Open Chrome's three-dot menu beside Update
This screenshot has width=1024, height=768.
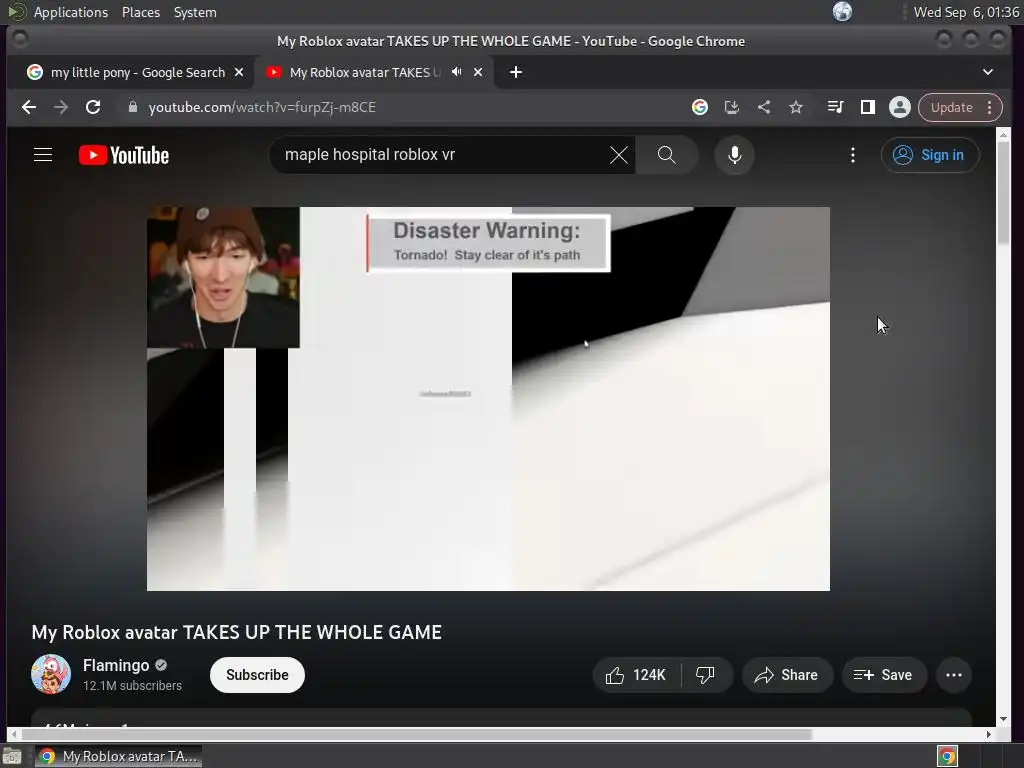[x=990, y=107]
